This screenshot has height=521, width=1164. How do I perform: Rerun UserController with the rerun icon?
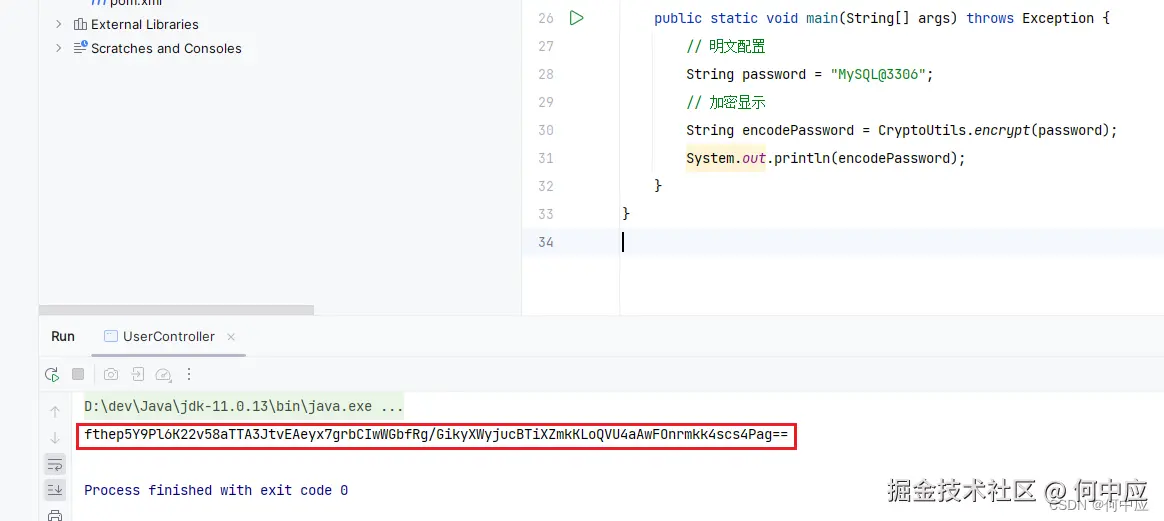[52, 374]
